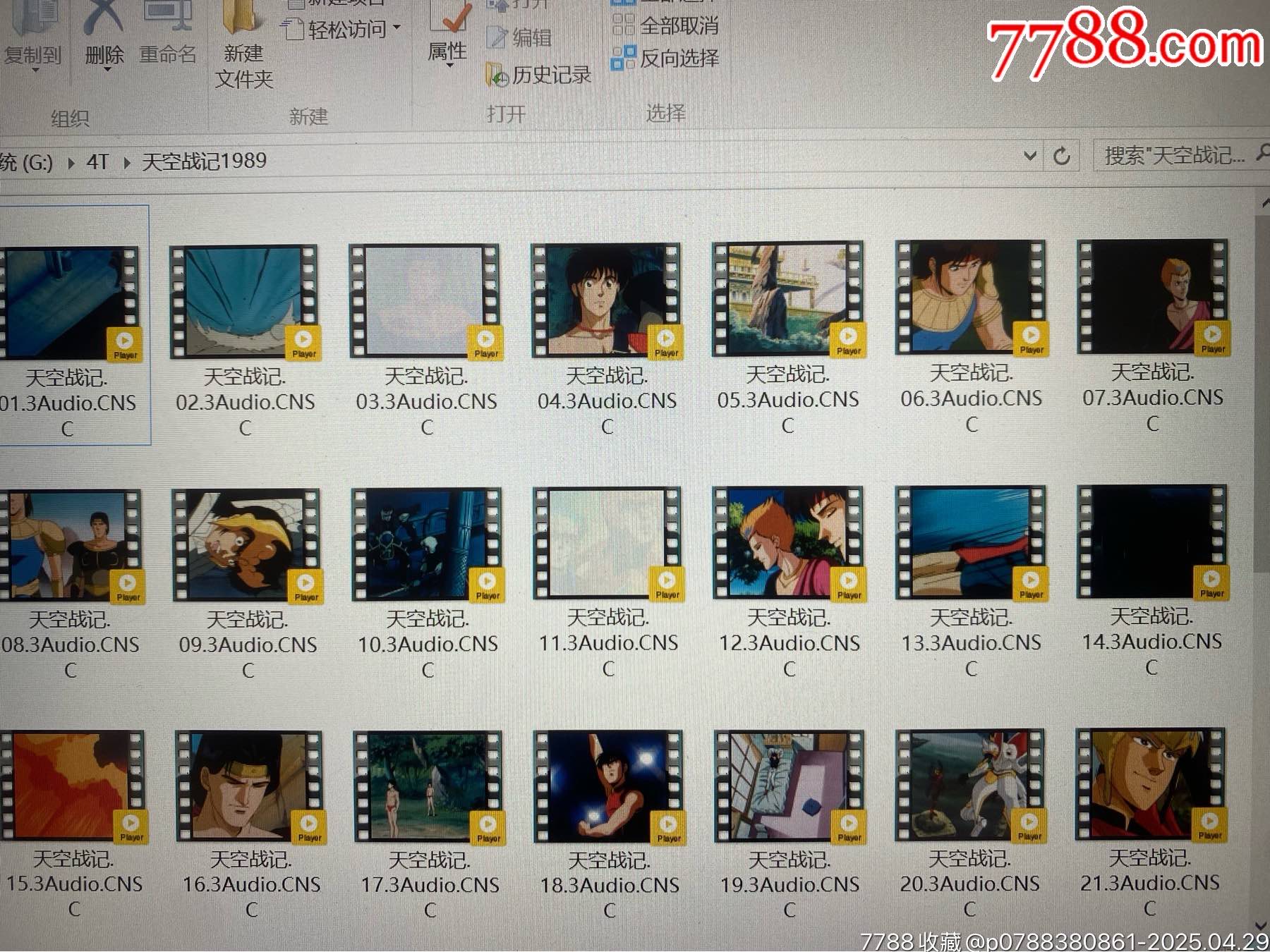Select video 天空战记.06.3Audio.CNSC
The image size is (1270, 952).
coord(972,337)
